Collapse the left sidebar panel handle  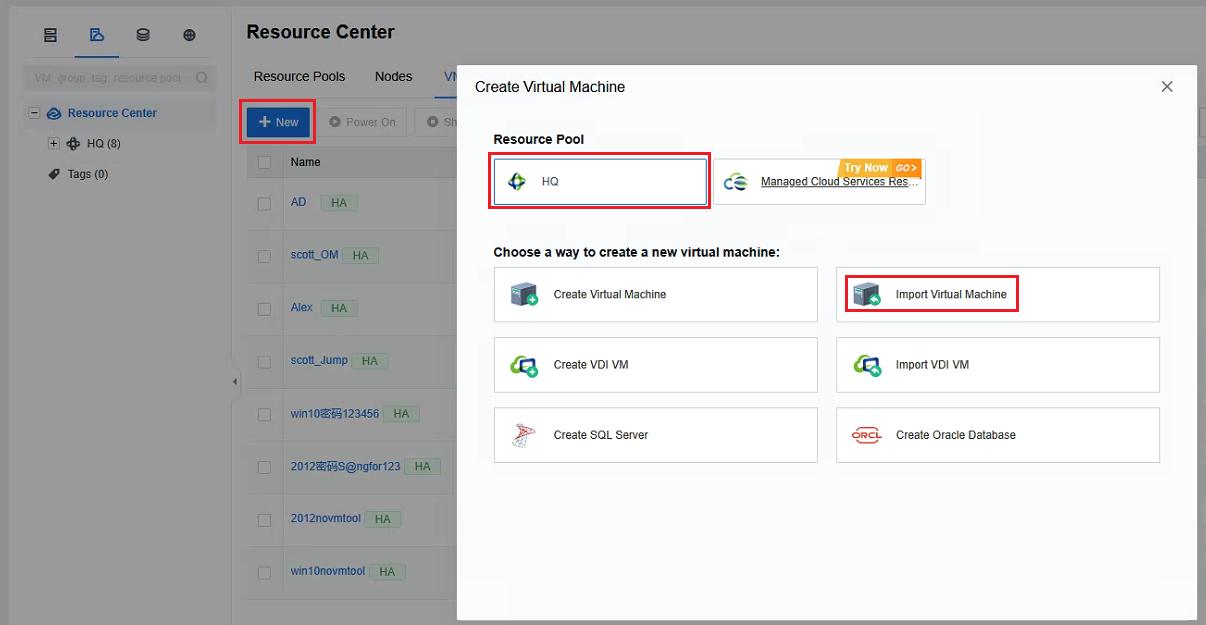pyautogui.click(x=235, y=382)
